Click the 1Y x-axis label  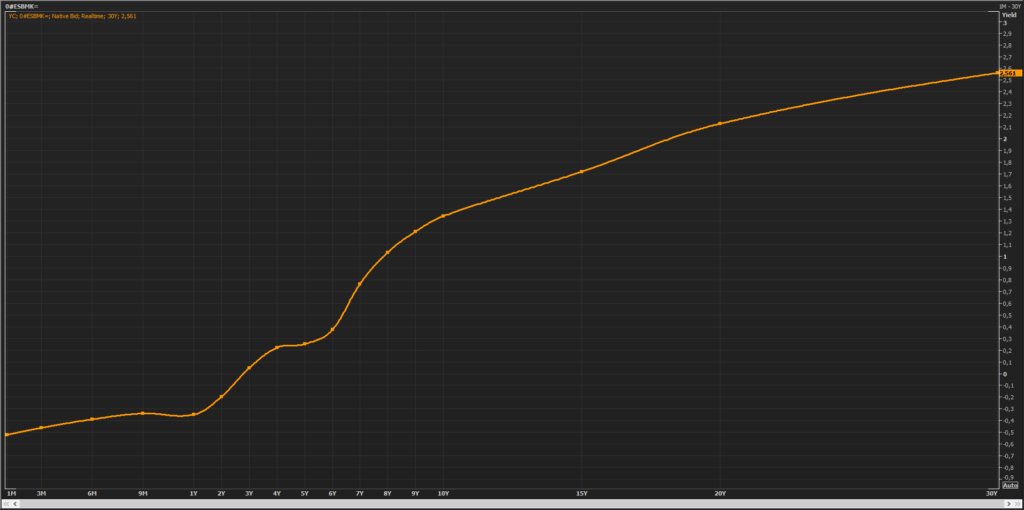tap(194, 493)
